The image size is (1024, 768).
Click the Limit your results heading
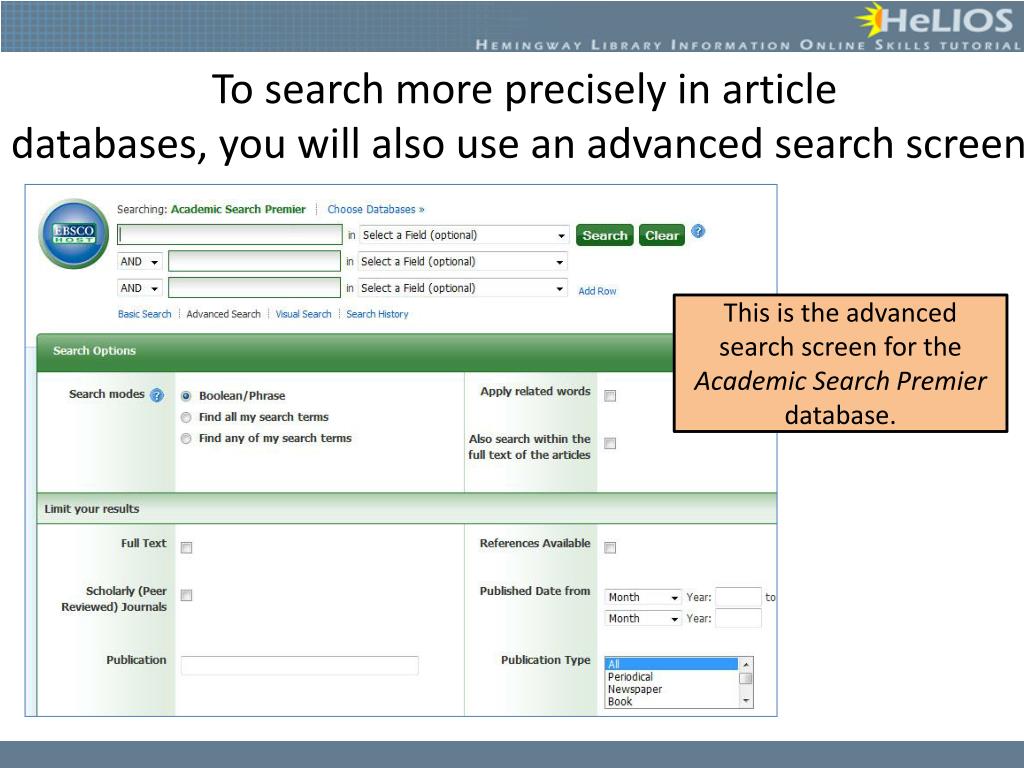92,509
